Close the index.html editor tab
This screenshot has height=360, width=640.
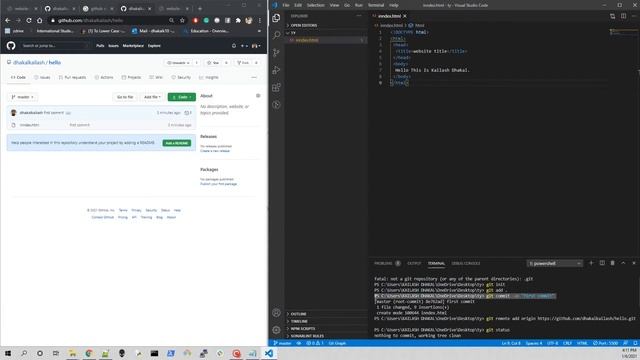point(405,16)
